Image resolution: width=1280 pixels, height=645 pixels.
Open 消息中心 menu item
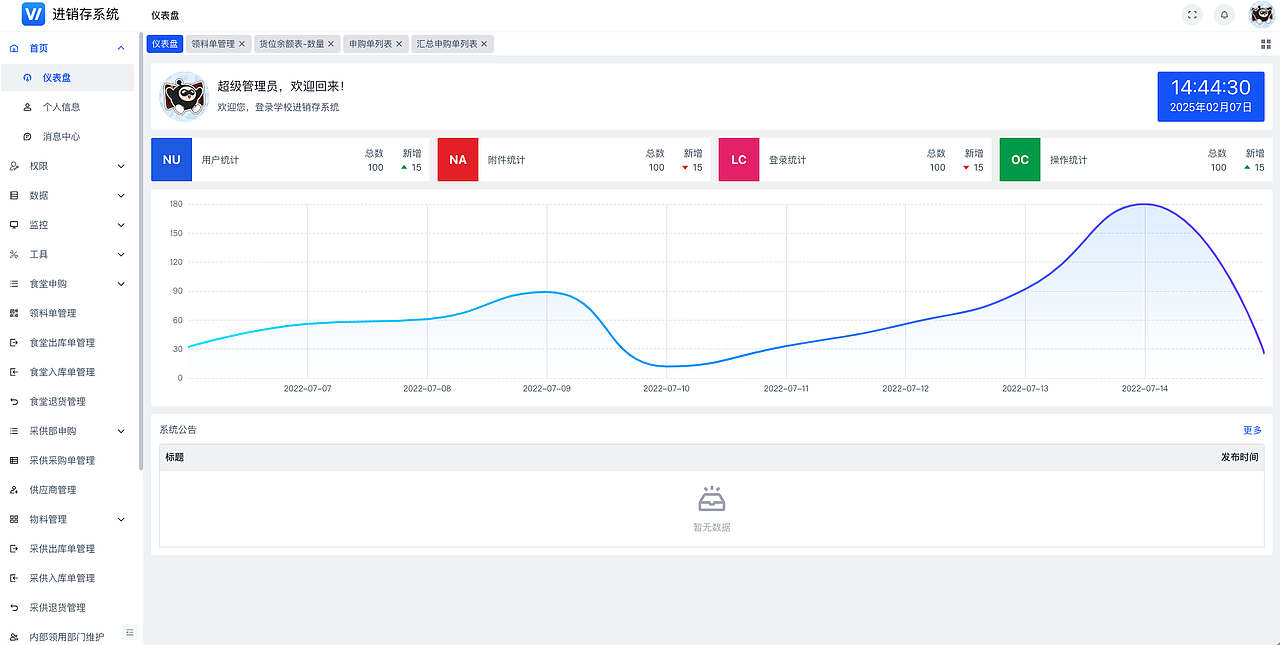coord(67,136)
